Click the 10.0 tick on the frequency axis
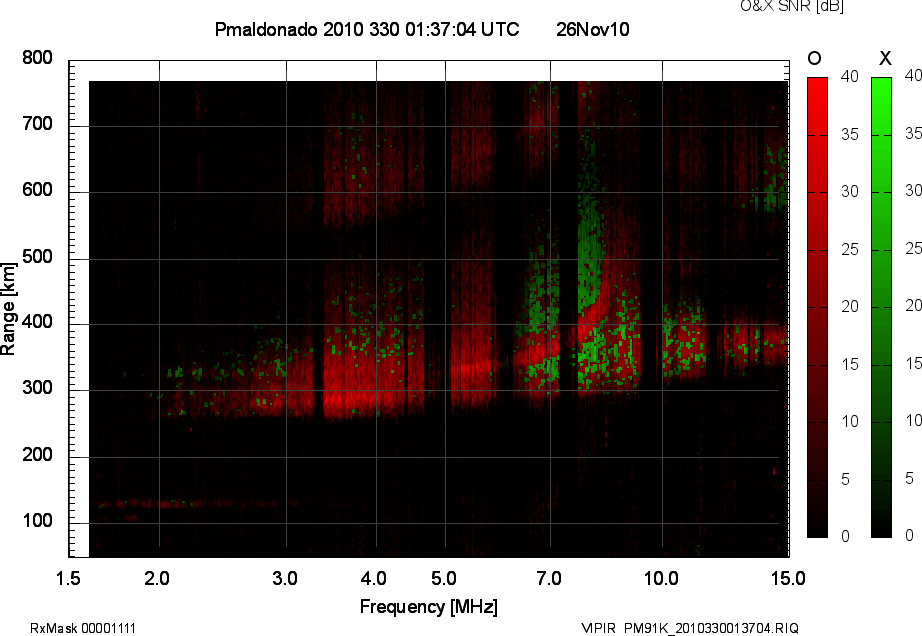 pos(661,578)
